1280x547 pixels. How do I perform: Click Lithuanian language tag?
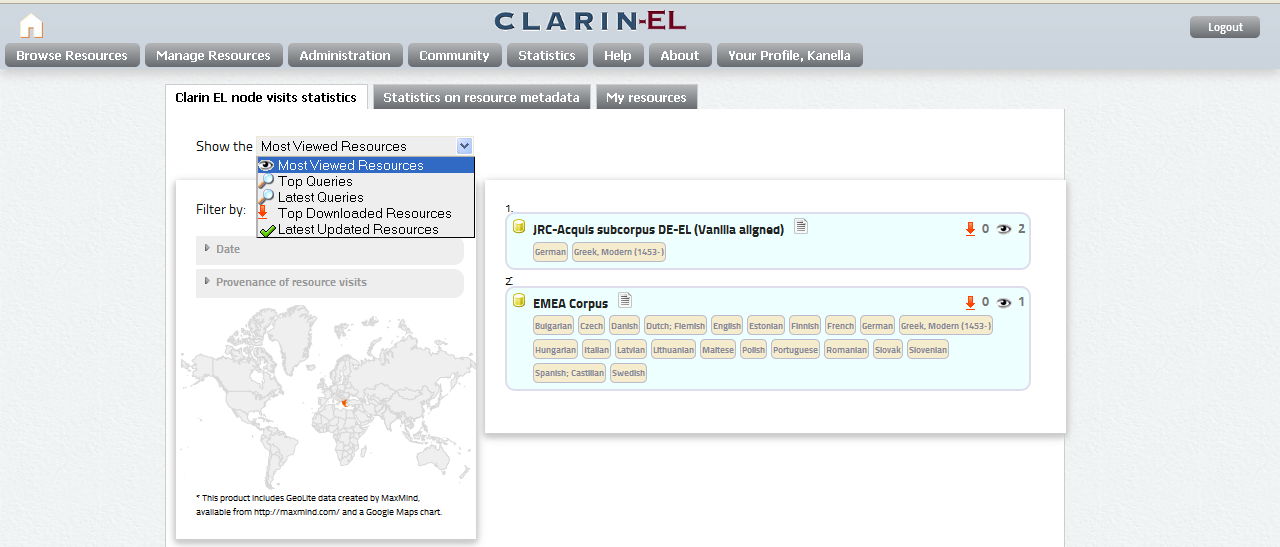pyautogui.click(x=673, y=350)
